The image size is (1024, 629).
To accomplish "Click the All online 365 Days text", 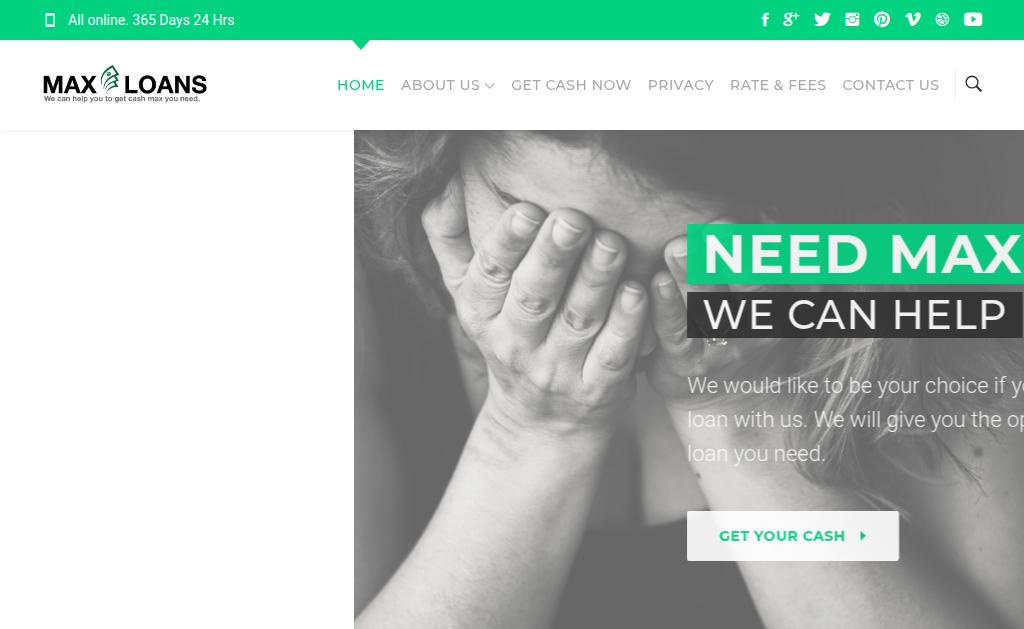I will 151,20.
